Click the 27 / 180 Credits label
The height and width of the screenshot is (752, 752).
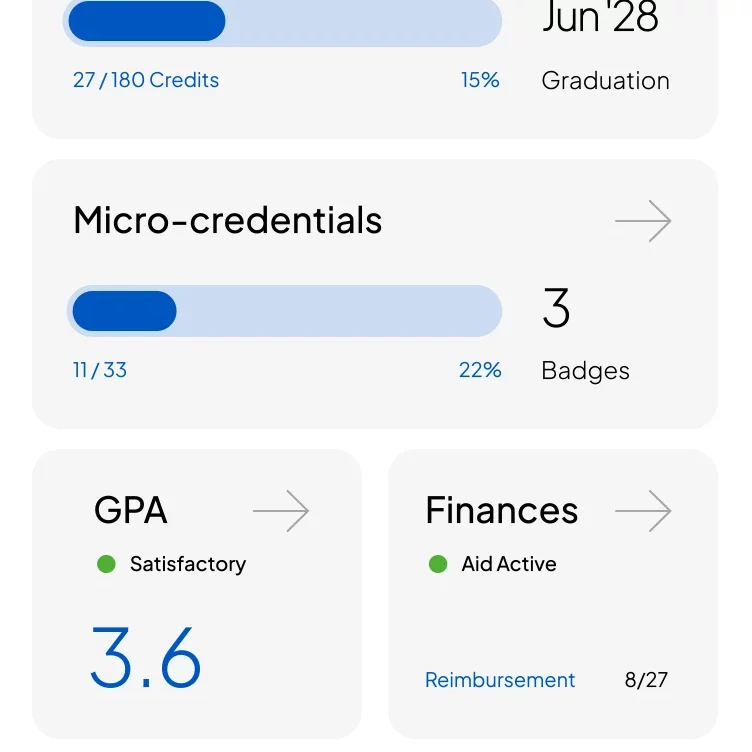146,80
